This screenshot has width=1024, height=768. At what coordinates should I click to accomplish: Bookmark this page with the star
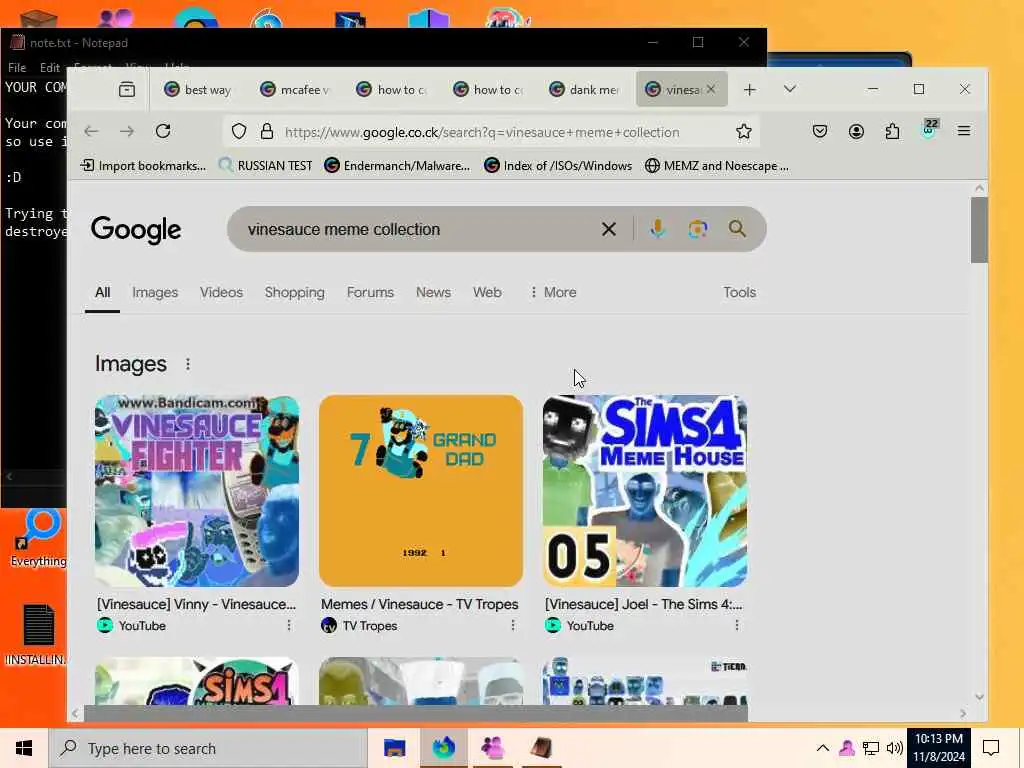coord(743,132)
